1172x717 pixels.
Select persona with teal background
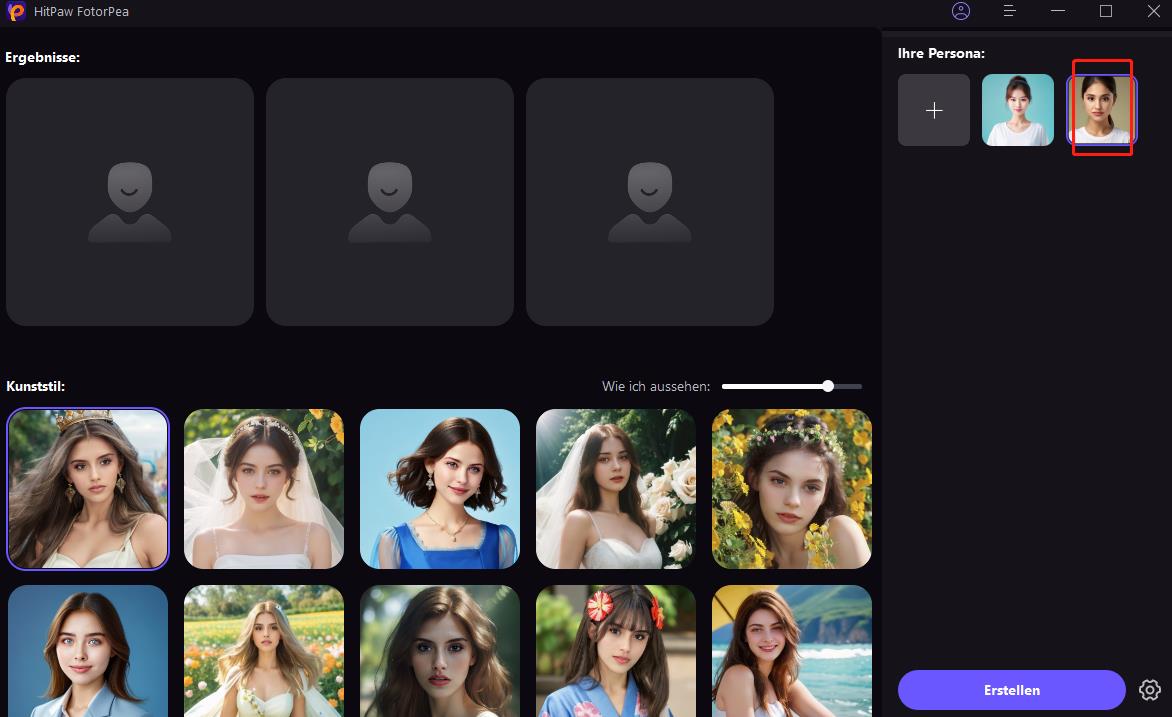pos(1018,110)
